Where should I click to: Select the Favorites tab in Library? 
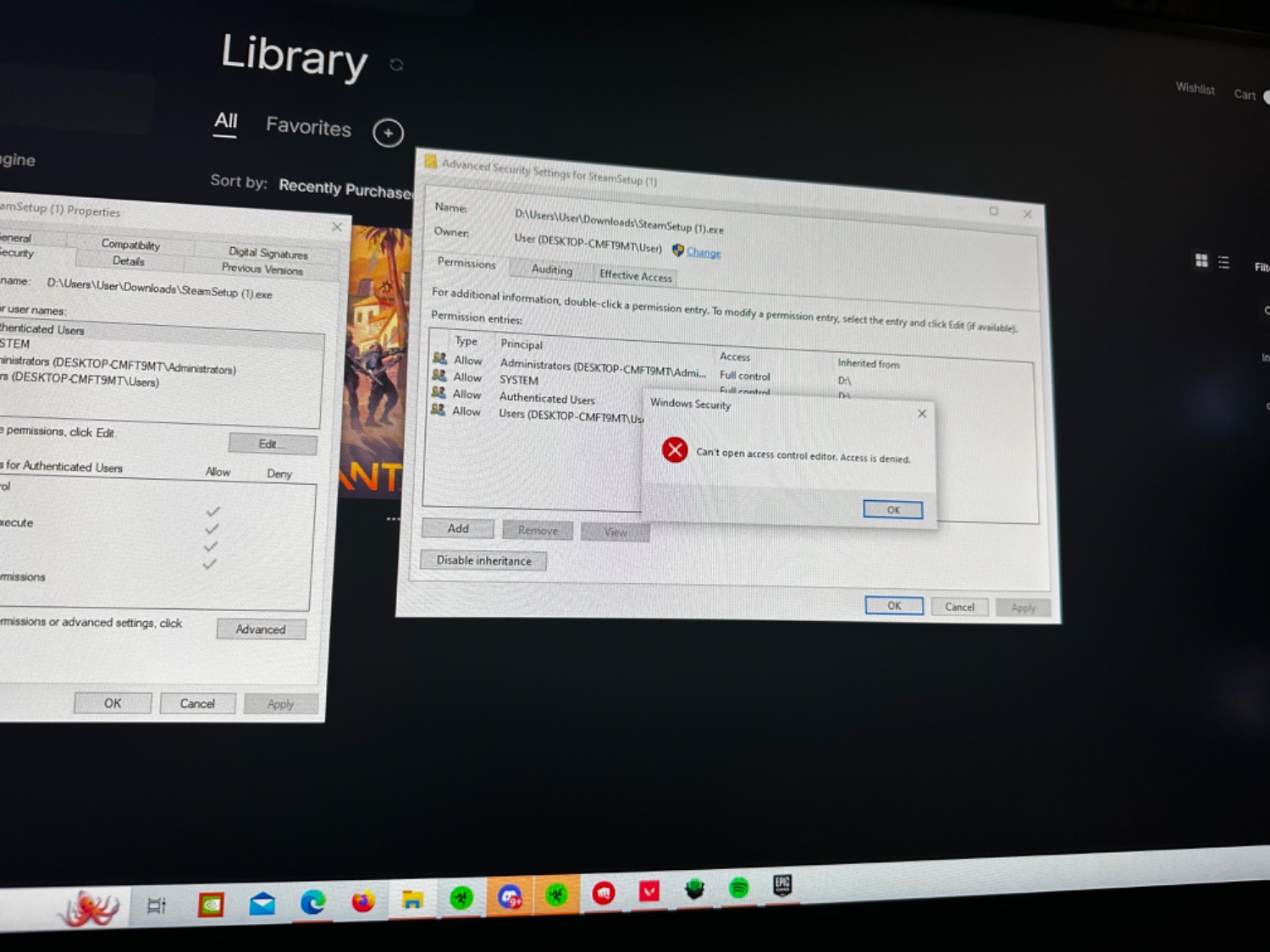click(308, 127)
